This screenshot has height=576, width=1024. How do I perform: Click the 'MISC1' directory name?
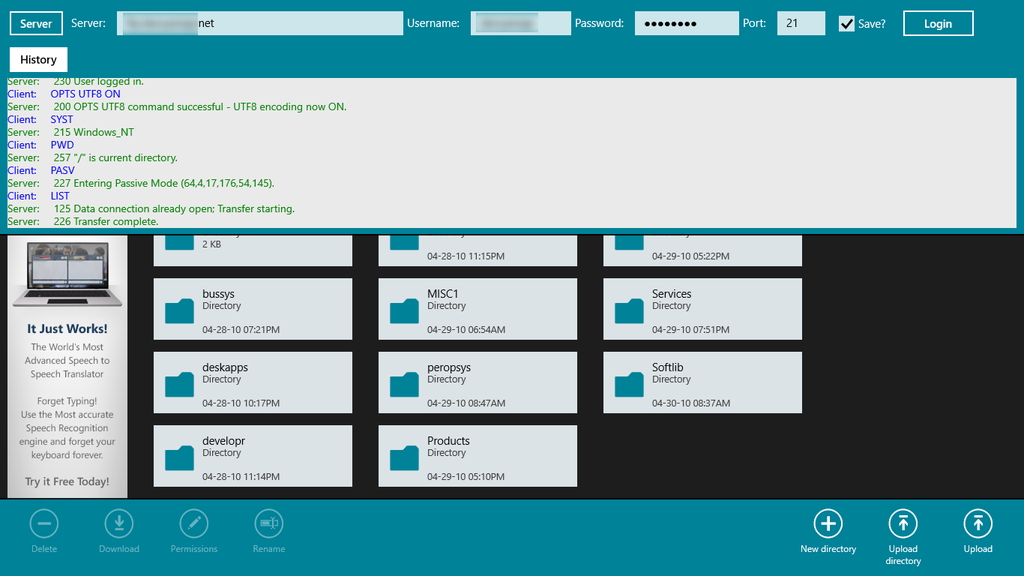443,294
